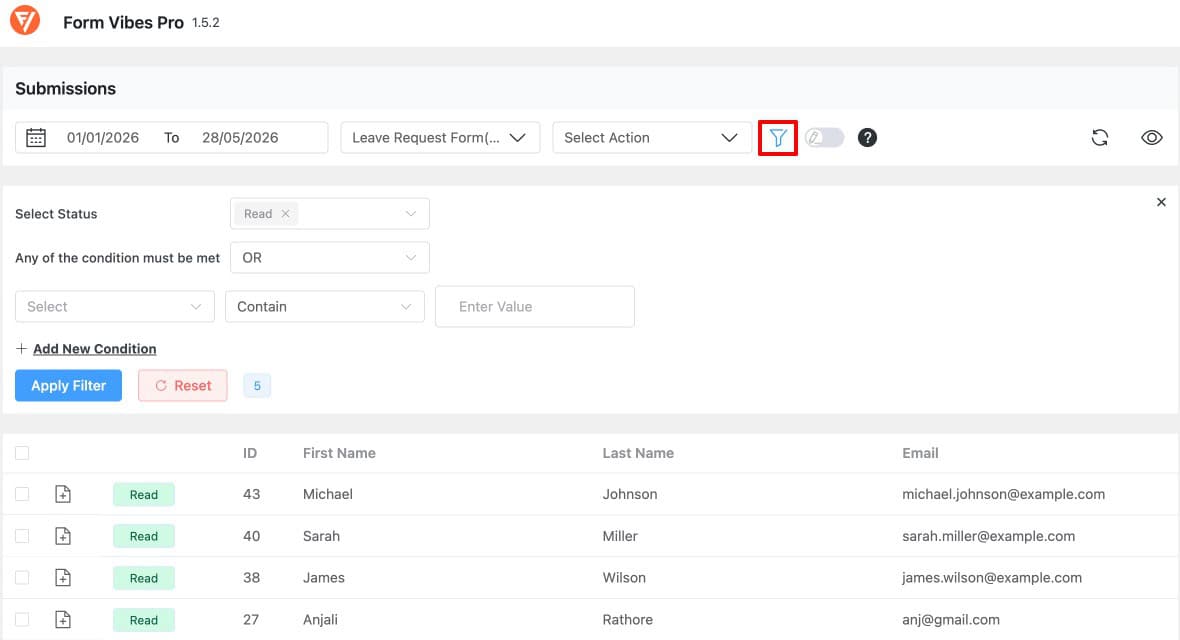This screenshot has height=640, width=1180.
Task: Click the end date 28/05/2026
Action: click(240, 138)
